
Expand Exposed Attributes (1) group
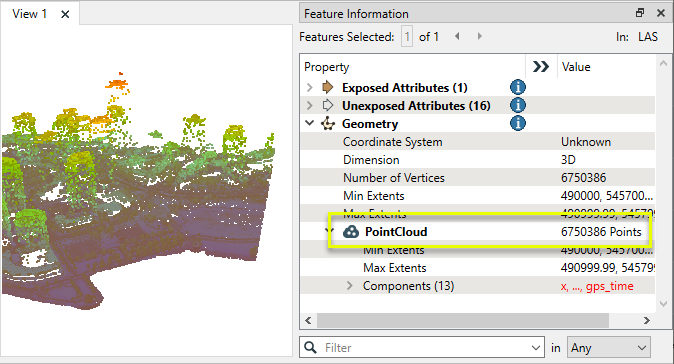click(309, 88)
